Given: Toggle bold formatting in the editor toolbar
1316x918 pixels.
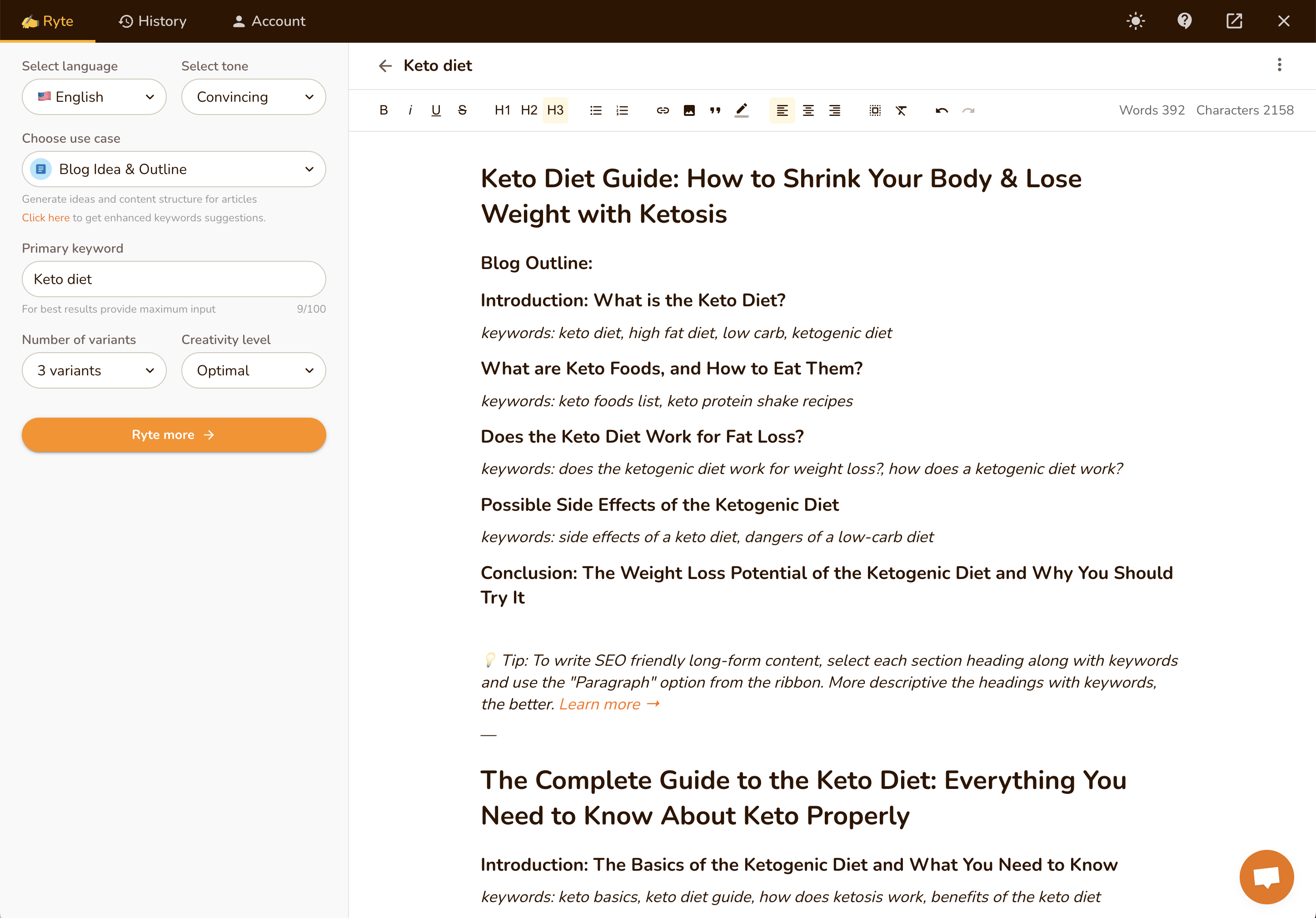Looking at the screenshot, I should pos(384,110).
